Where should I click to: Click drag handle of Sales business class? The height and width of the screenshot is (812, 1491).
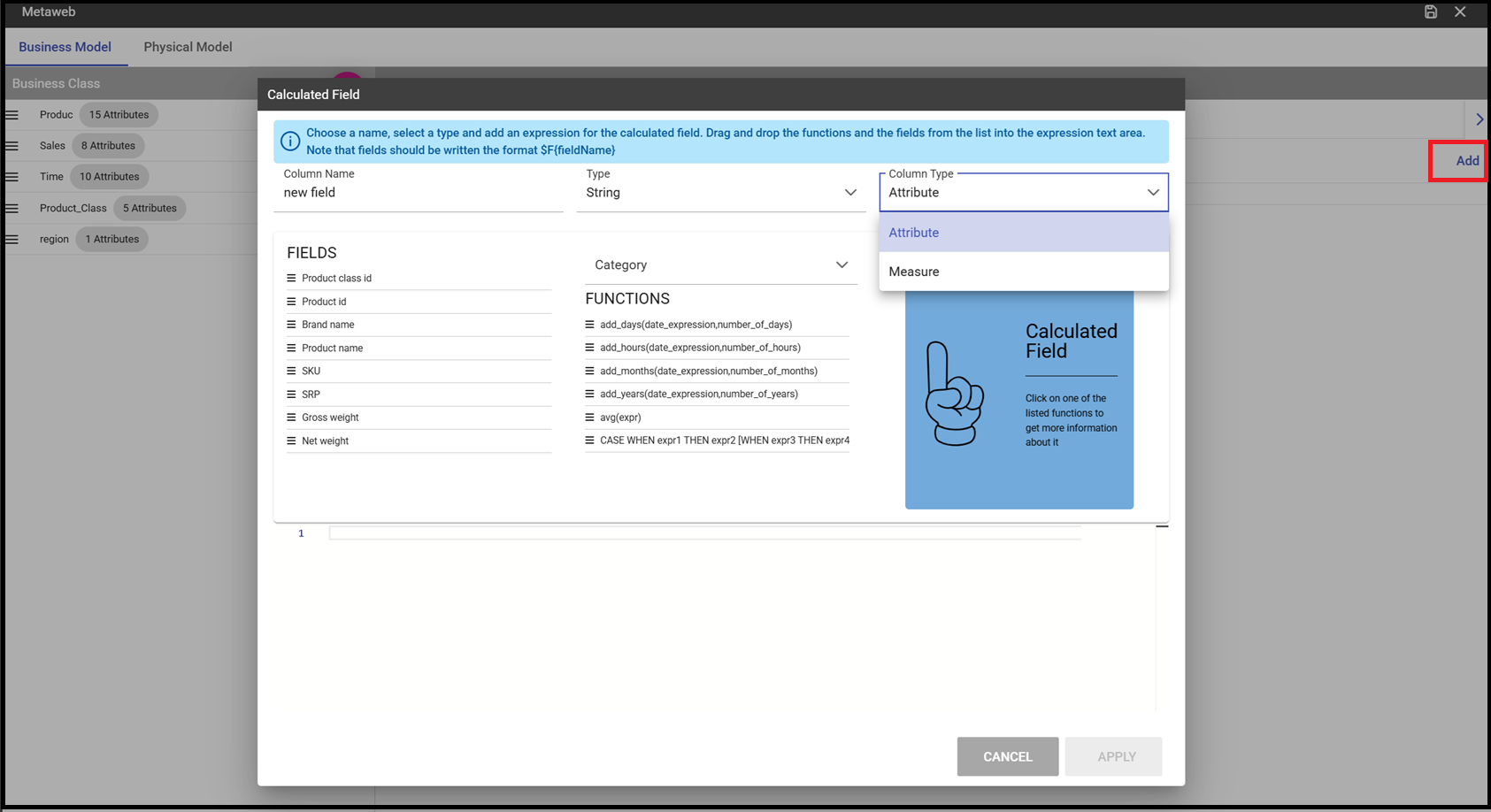point(12,146)
